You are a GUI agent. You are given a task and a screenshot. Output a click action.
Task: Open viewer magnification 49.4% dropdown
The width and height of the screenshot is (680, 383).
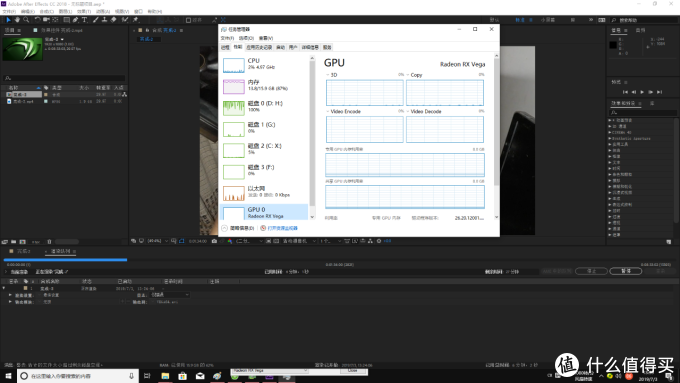pyautogui.click(x=158, y=241)
